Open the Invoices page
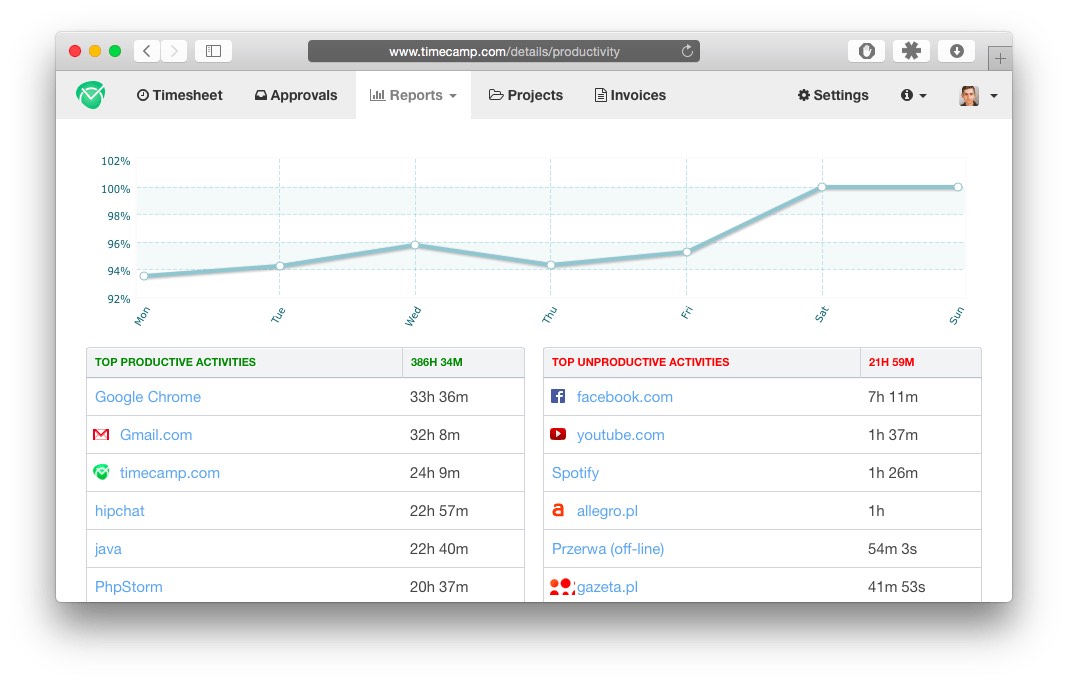 [x=630, y=95]
